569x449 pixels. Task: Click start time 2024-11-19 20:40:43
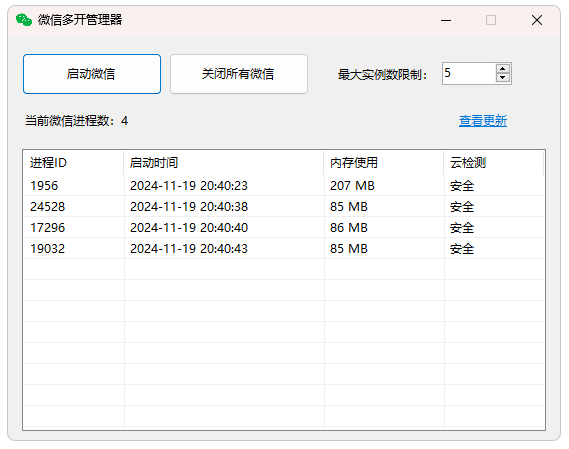(189, 249)
